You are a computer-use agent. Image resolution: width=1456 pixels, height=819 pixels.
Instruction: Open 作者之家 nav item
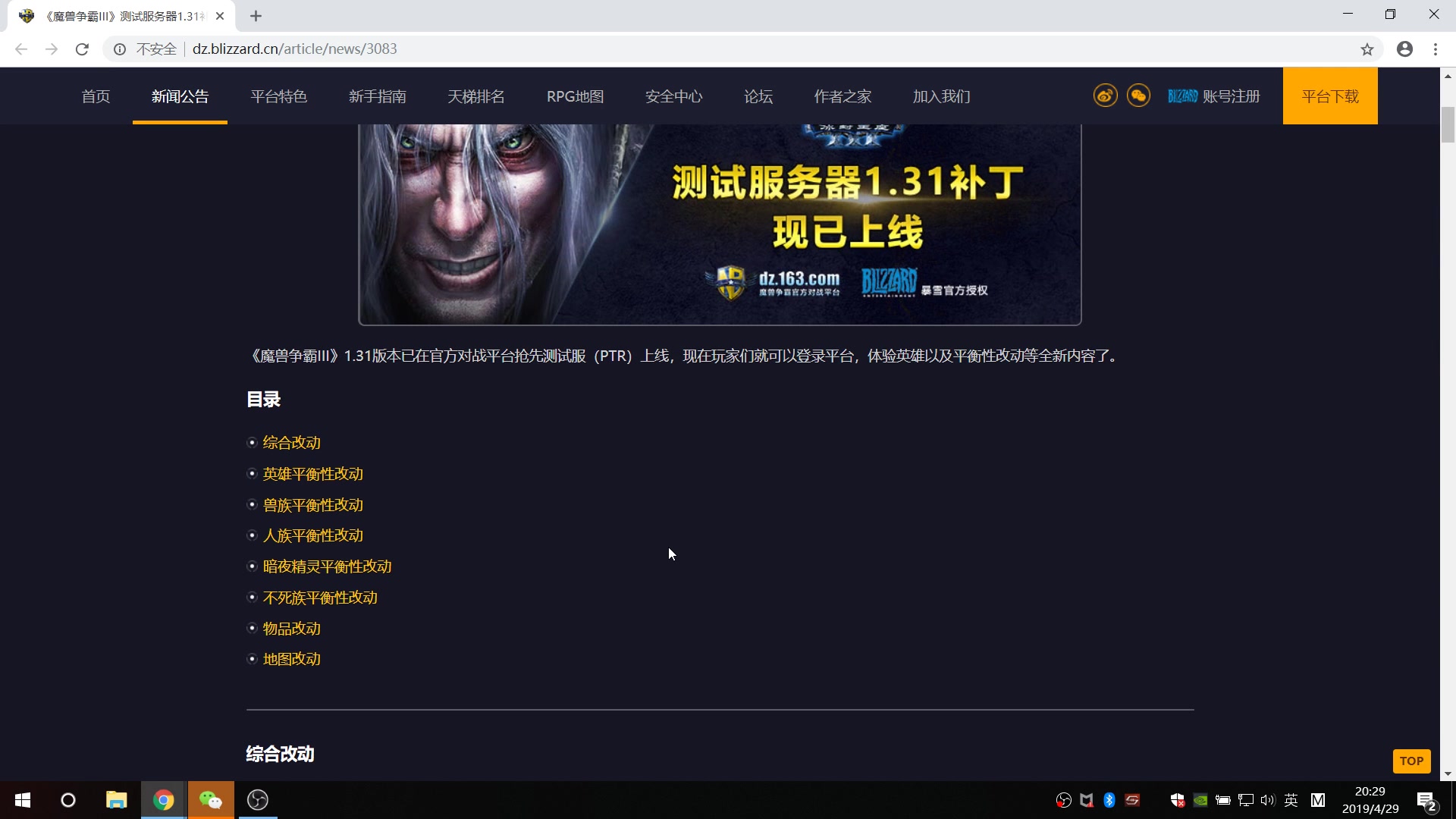(x=843, y=96)
